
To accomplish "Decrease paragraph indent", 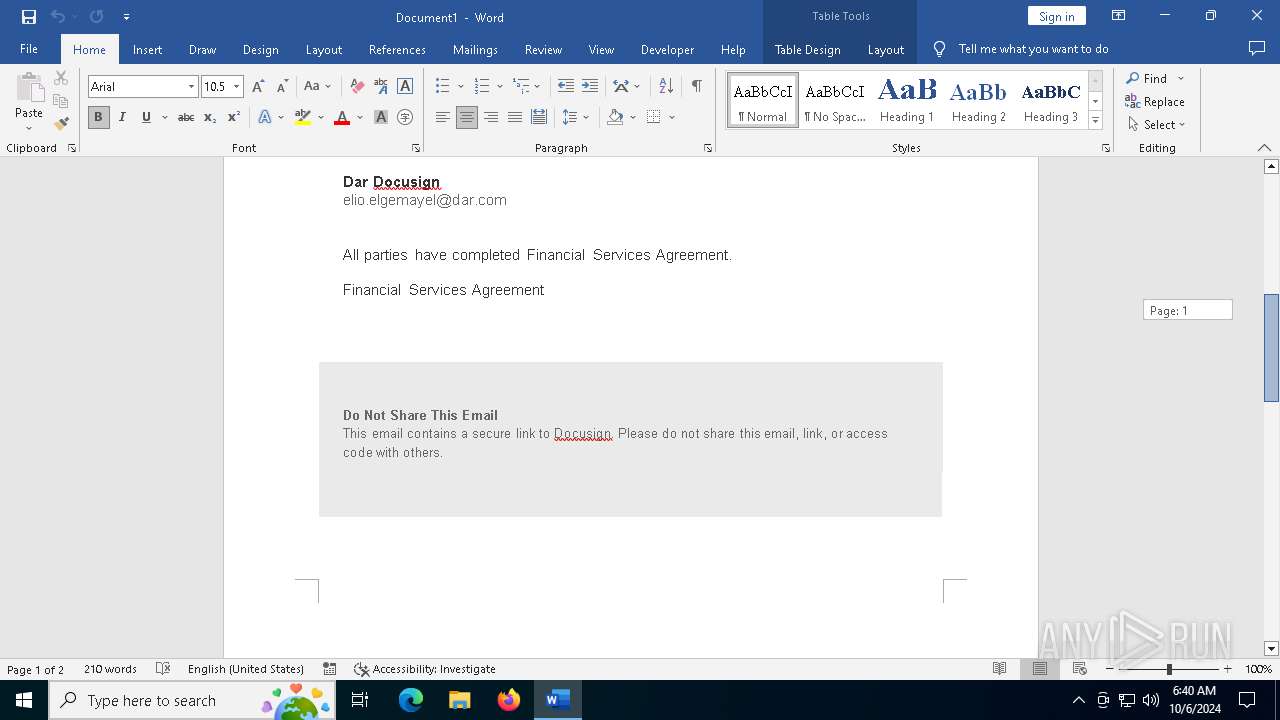I will tap(566, 87).
